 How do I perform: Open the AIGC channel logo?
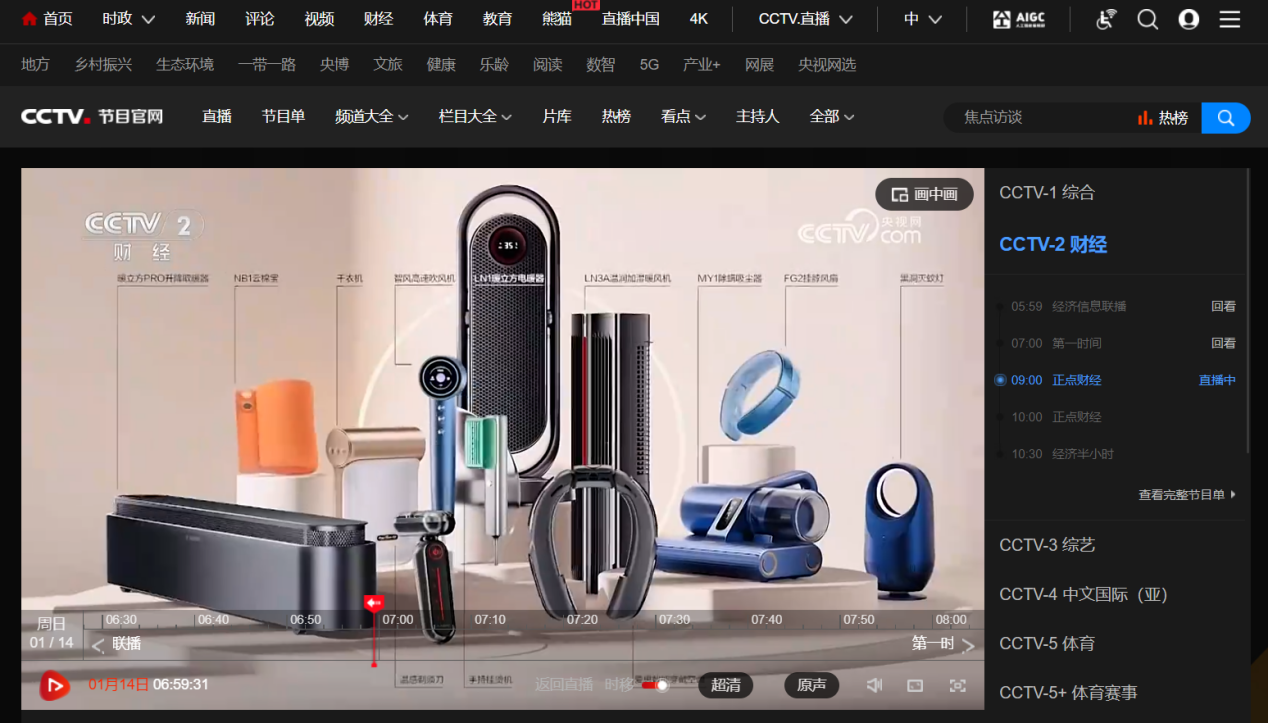(1018, 19)
